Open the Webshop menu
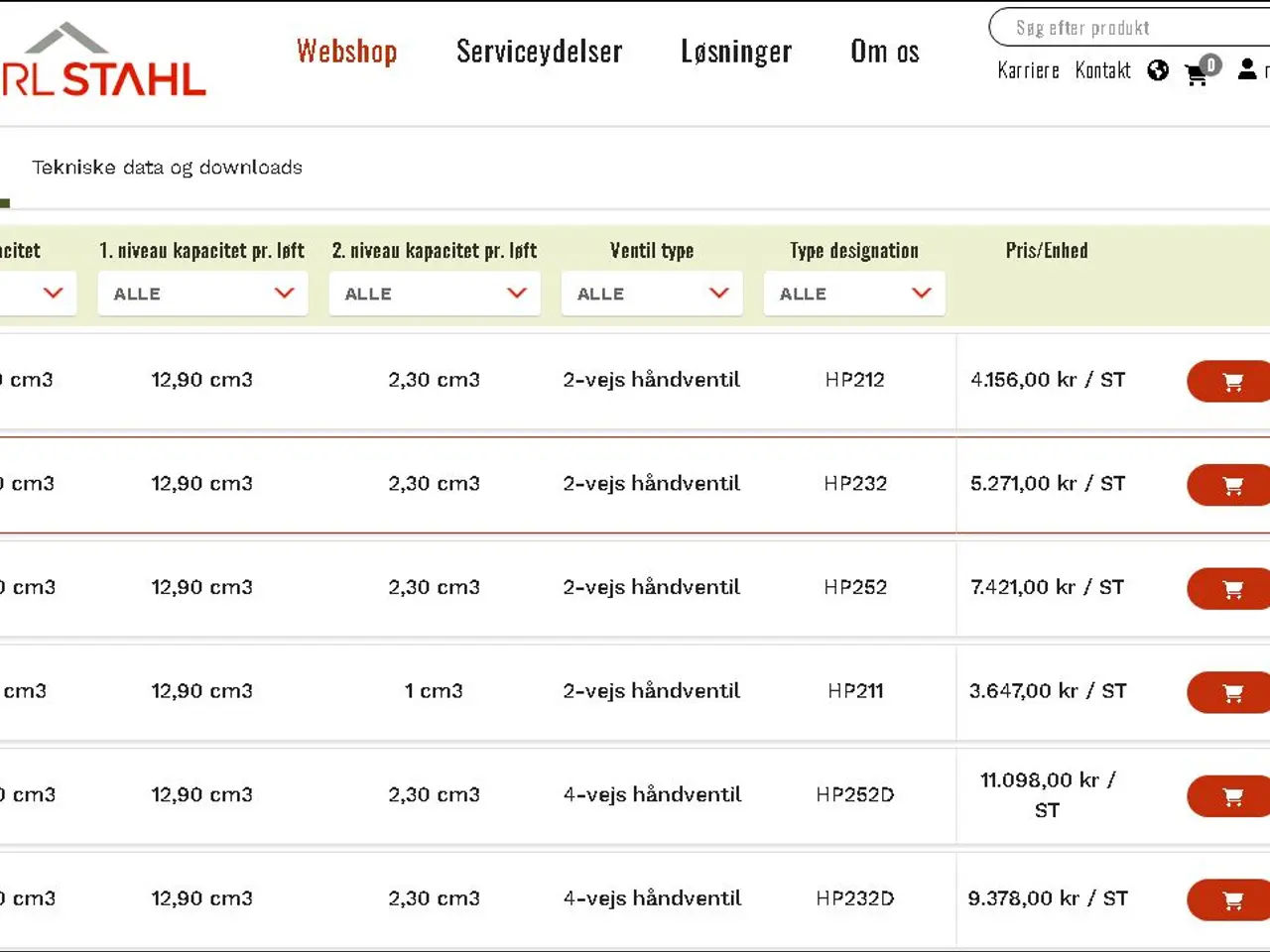Image resolution: width=1270 pixels, height=952 pixels. click(x=346, y=52)
